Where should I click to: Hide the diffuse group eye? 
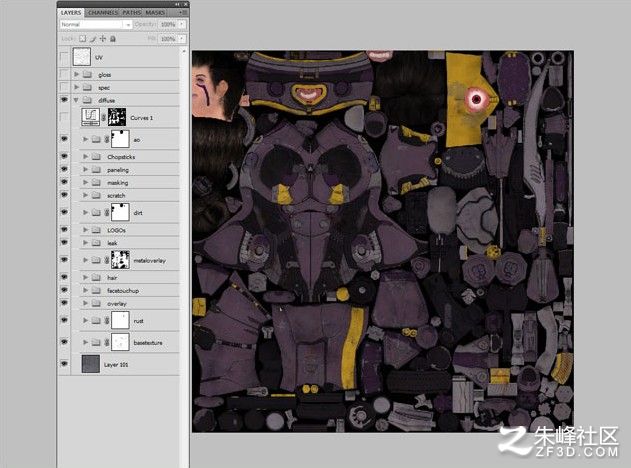click(64, 100)
